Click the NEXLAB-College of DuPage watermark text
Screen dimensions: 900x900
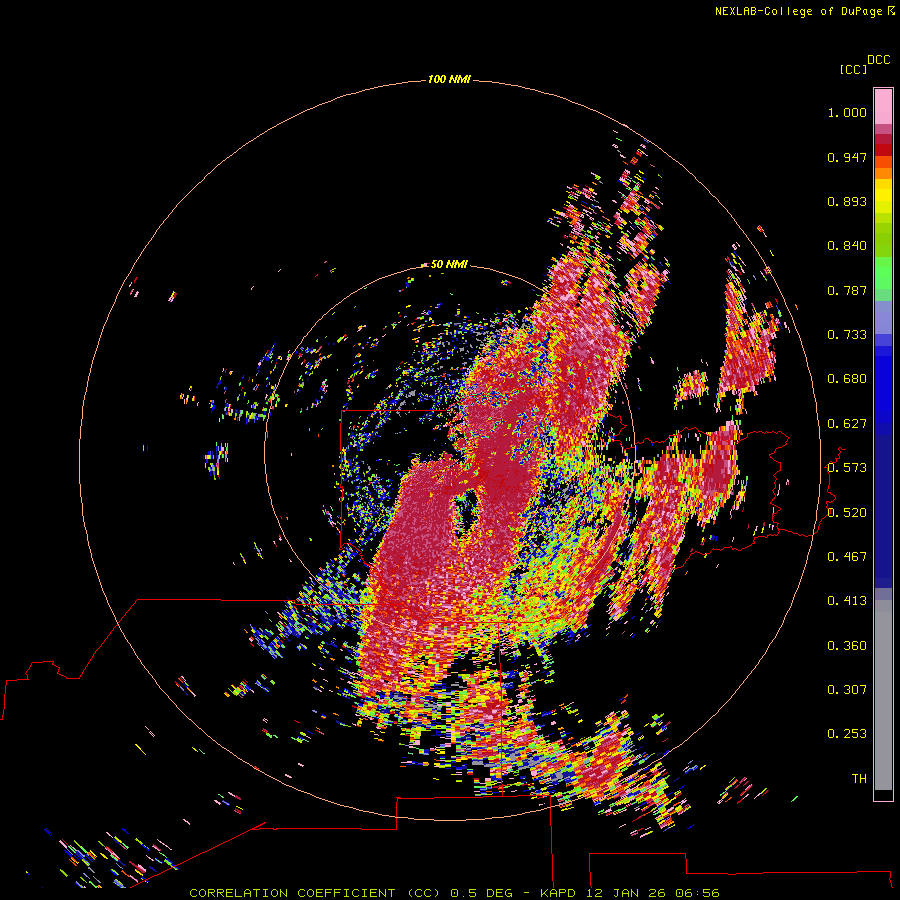click(804, 11)
